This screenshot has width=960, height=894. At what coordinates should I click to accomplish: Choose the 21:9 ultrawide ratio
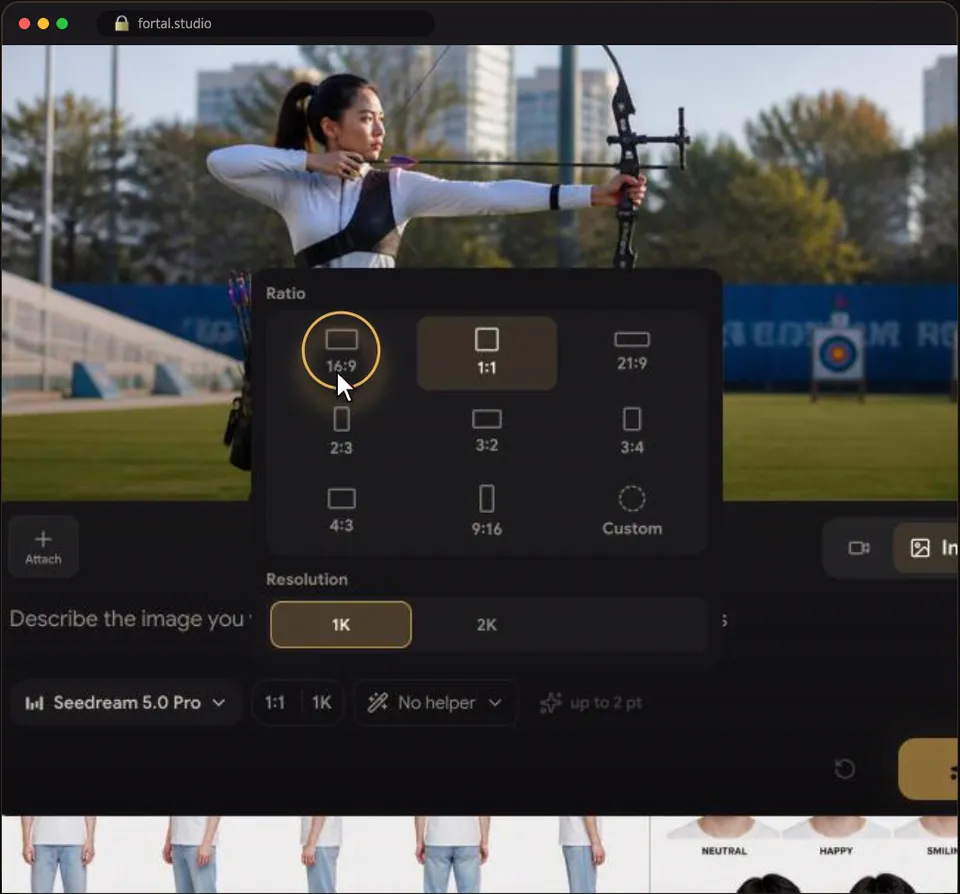pos(632,351)
